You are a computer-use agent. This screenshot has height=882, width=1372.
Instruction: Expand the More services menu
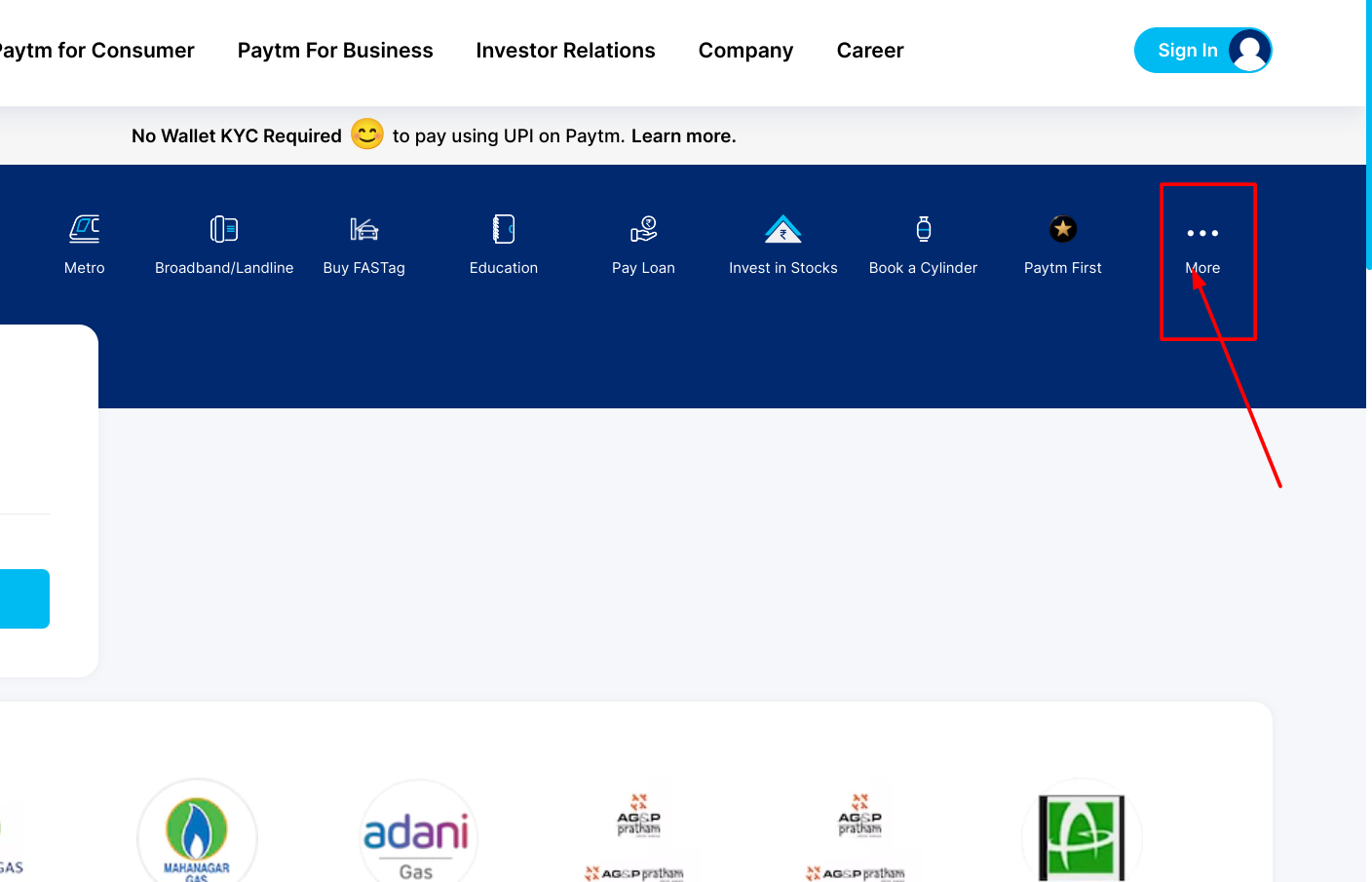1202,234
